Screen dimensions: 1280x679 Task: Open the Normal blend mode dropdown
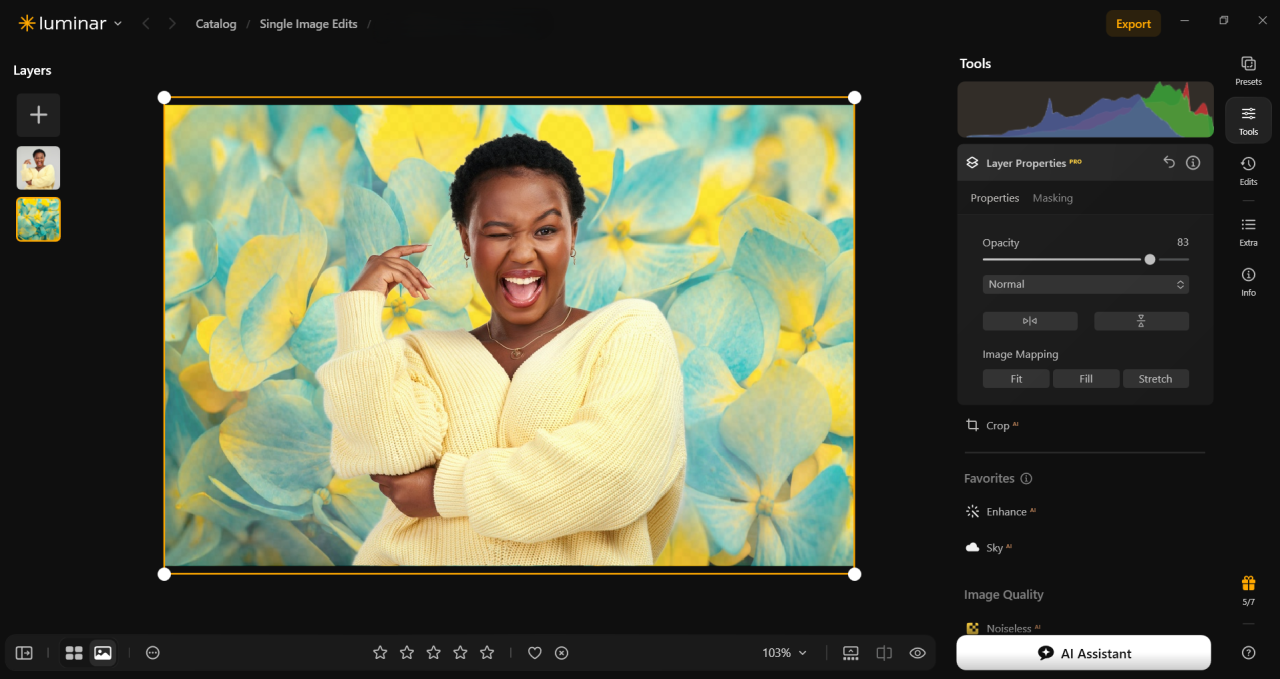1085,284
